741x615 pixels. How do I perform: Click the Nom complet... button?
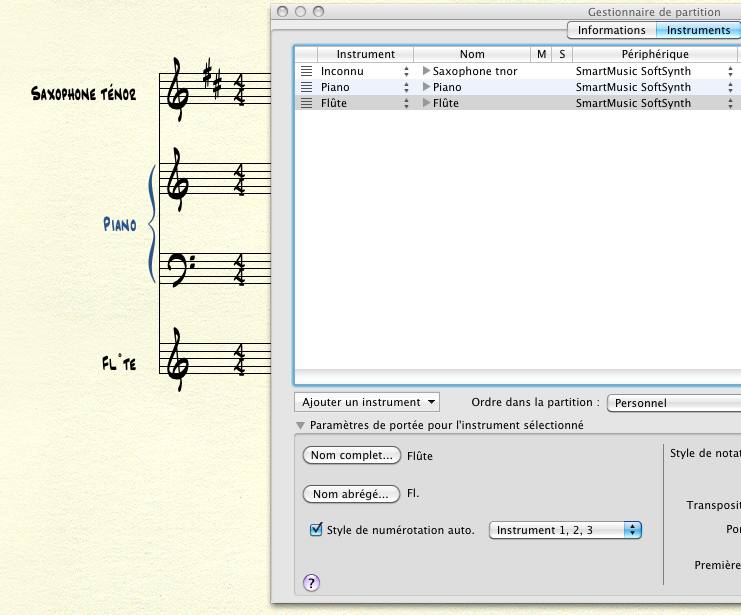tap(351, 456)
